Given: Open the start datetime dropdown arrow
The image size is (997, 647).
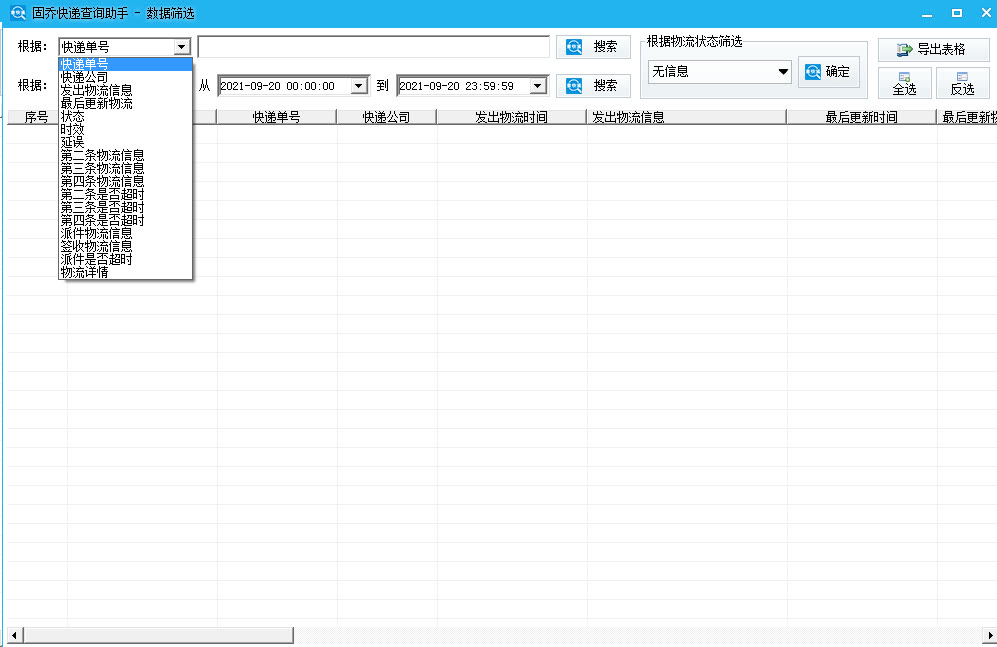Looking at the screenshot, I should coord(359,86).
